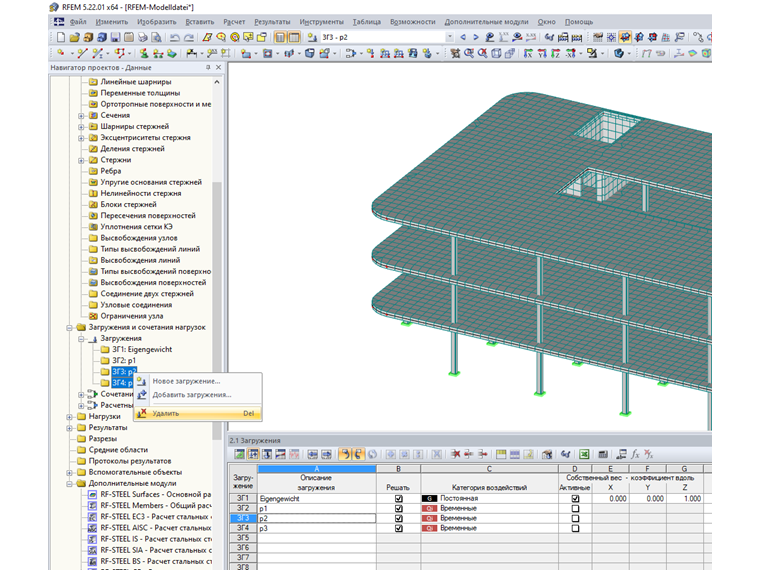Click the highlighted mesh display toolbar icon
This screenshot has width=760, height=570.
tap(625, 37)
